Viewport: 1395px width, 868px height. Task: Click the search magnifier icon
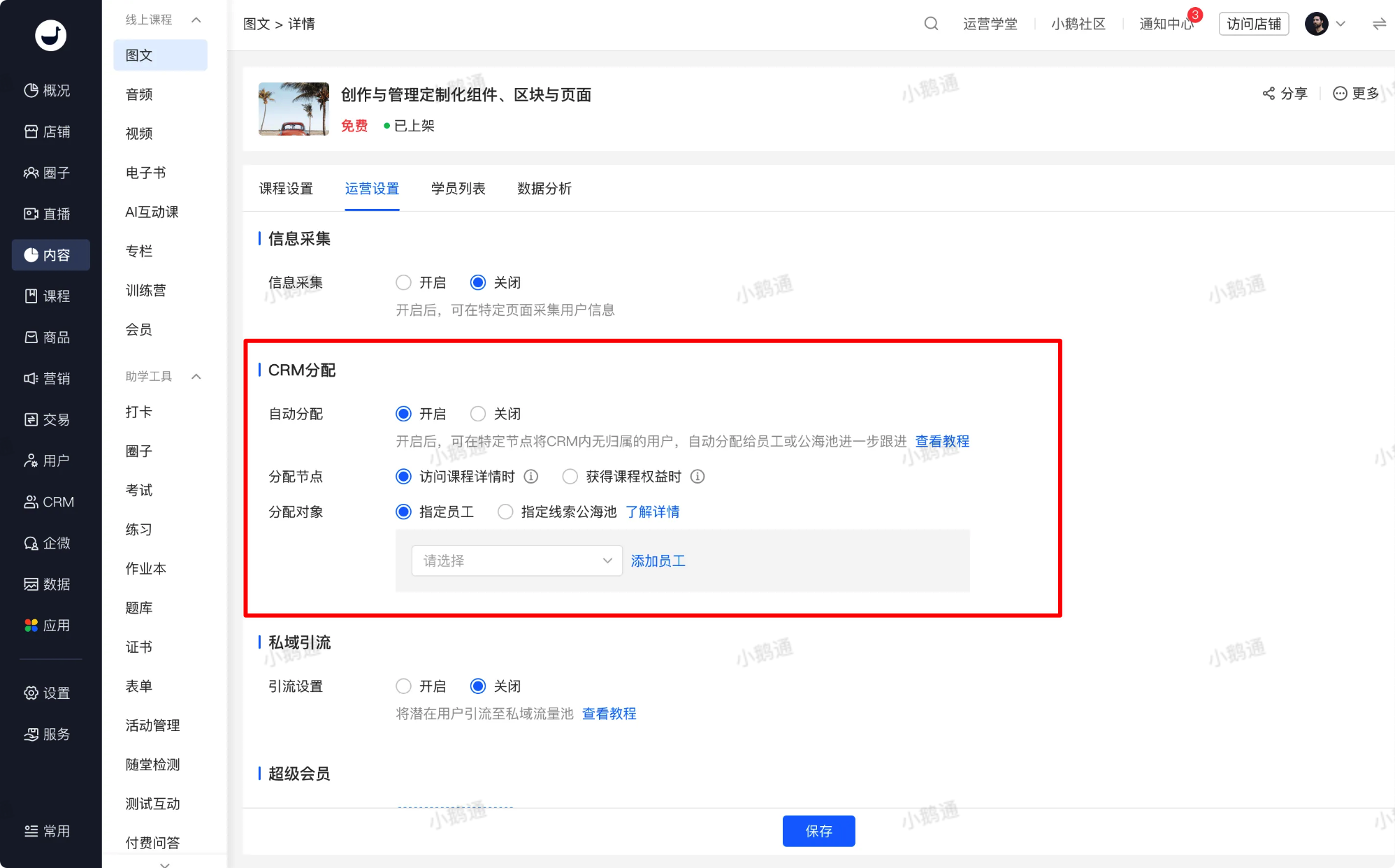click(931, 24)
